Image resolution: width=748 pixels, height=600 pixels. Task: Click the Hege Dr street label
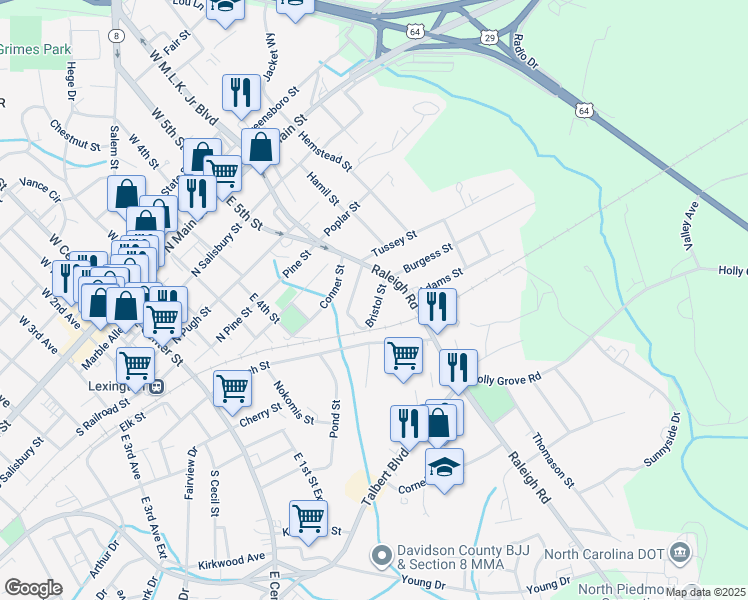point(71,81)
